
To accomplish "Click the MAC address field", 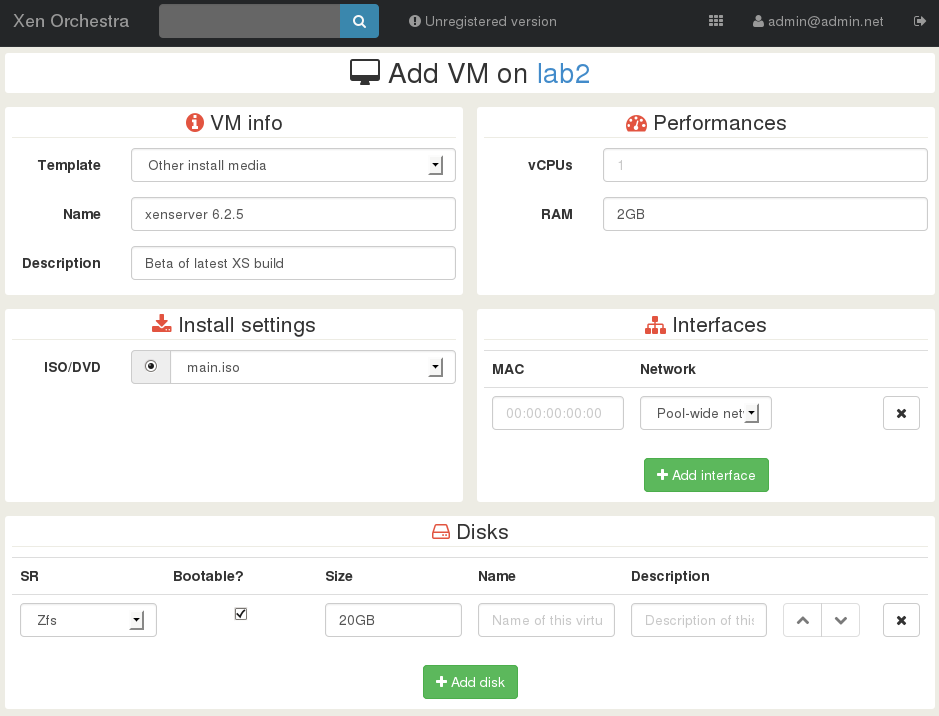I will (558, 413).
